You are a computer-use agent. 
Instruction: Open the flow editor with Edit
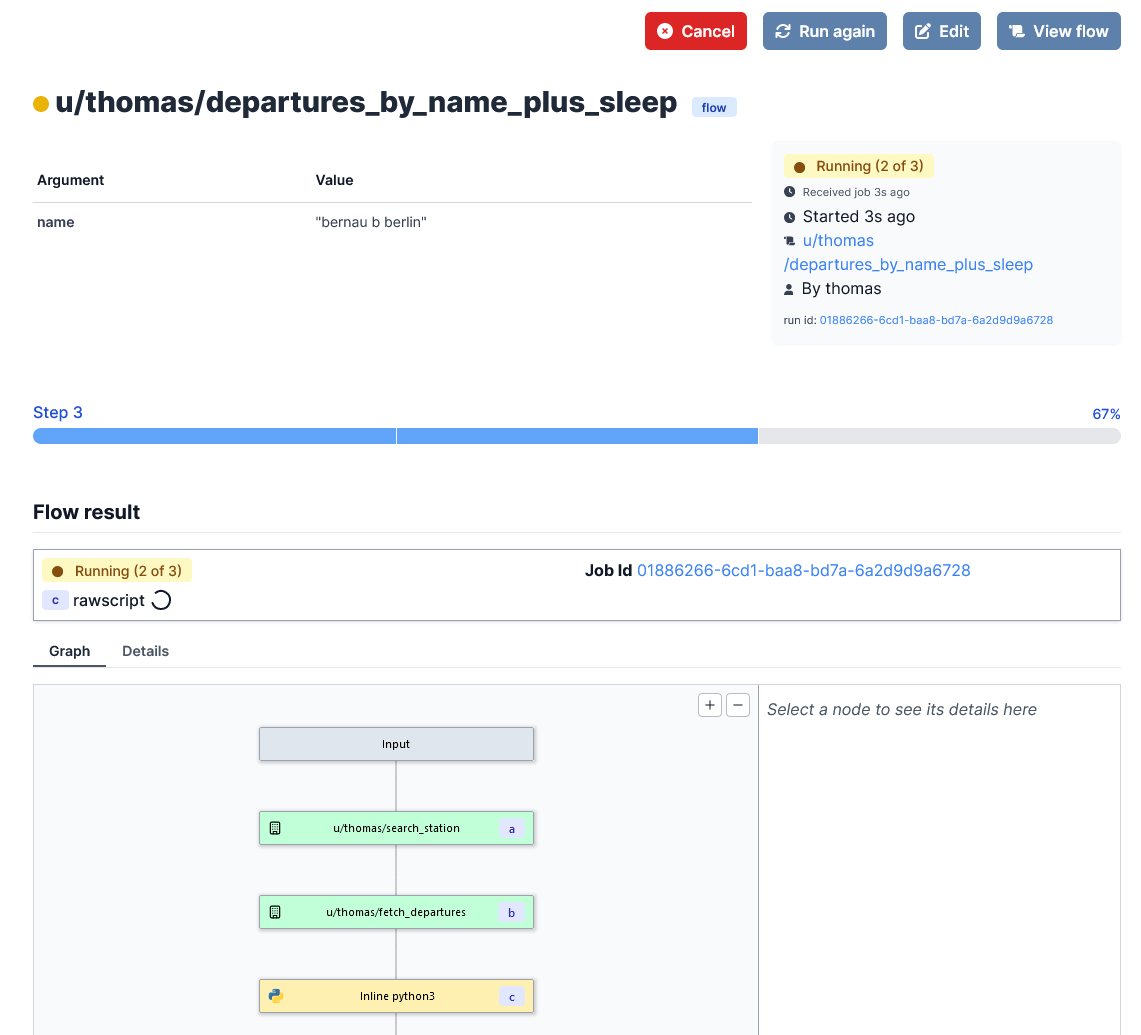pyautogui.click(x=941, y=31)
